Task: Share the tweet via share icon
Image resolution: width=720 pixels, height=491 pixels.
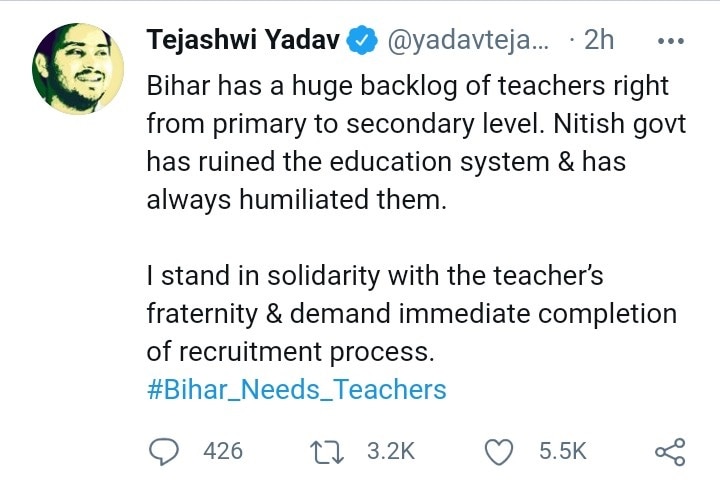Action: 670,451
